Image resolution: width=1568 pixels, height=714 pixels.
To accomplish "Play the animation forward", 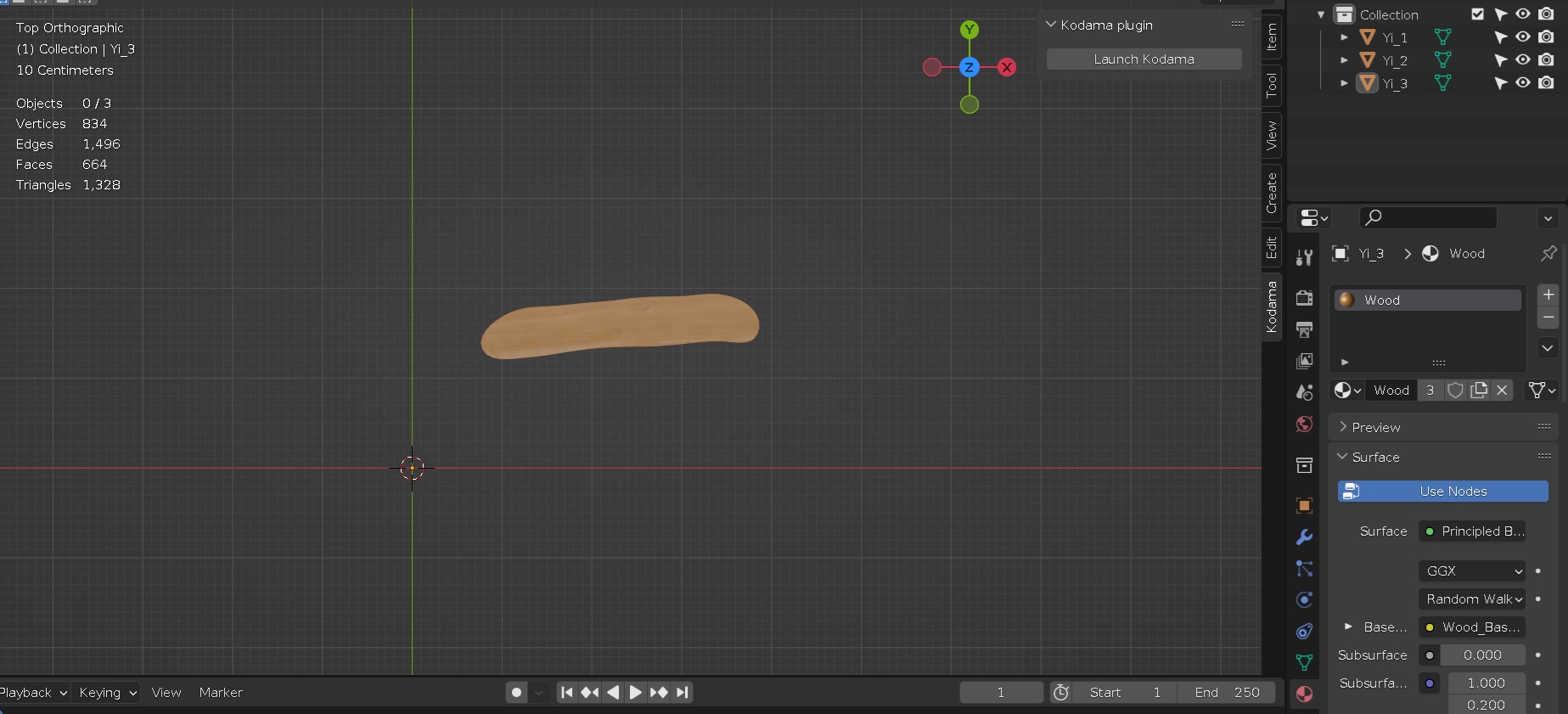I will [635, 692].
